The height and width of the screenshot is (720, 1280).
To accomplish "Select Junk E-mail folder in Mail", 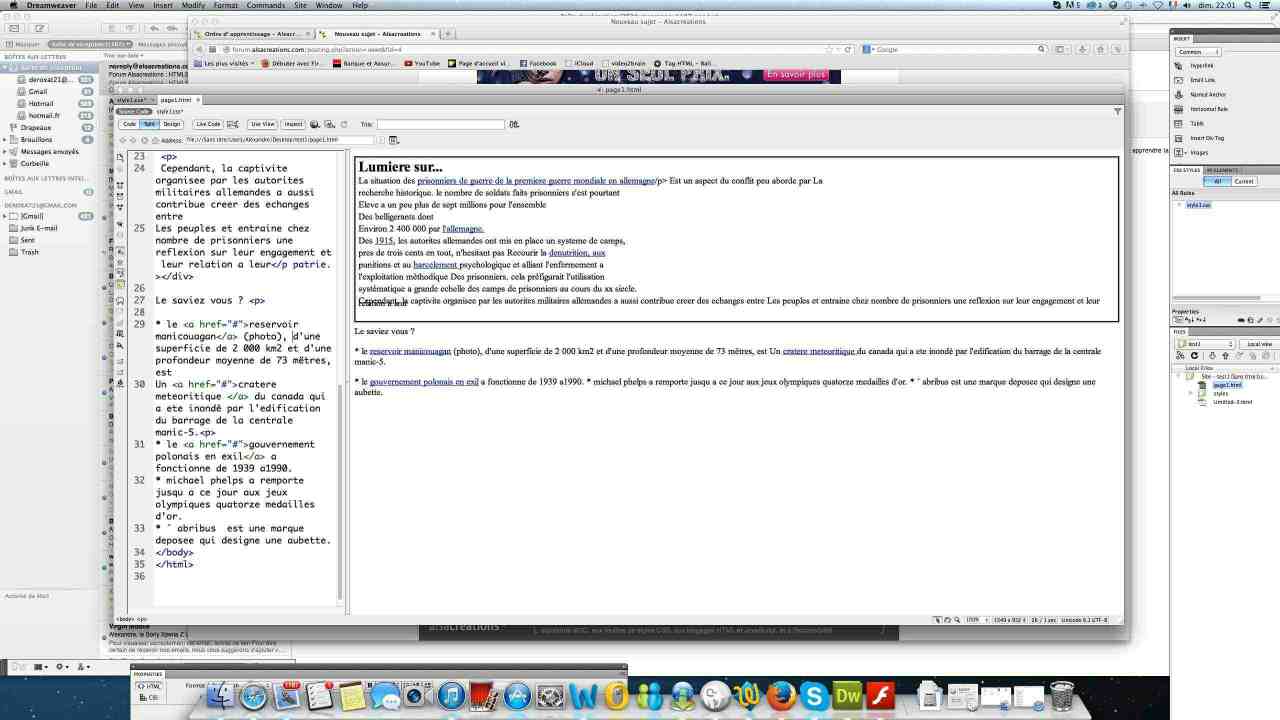I will [x=39, y=228].
